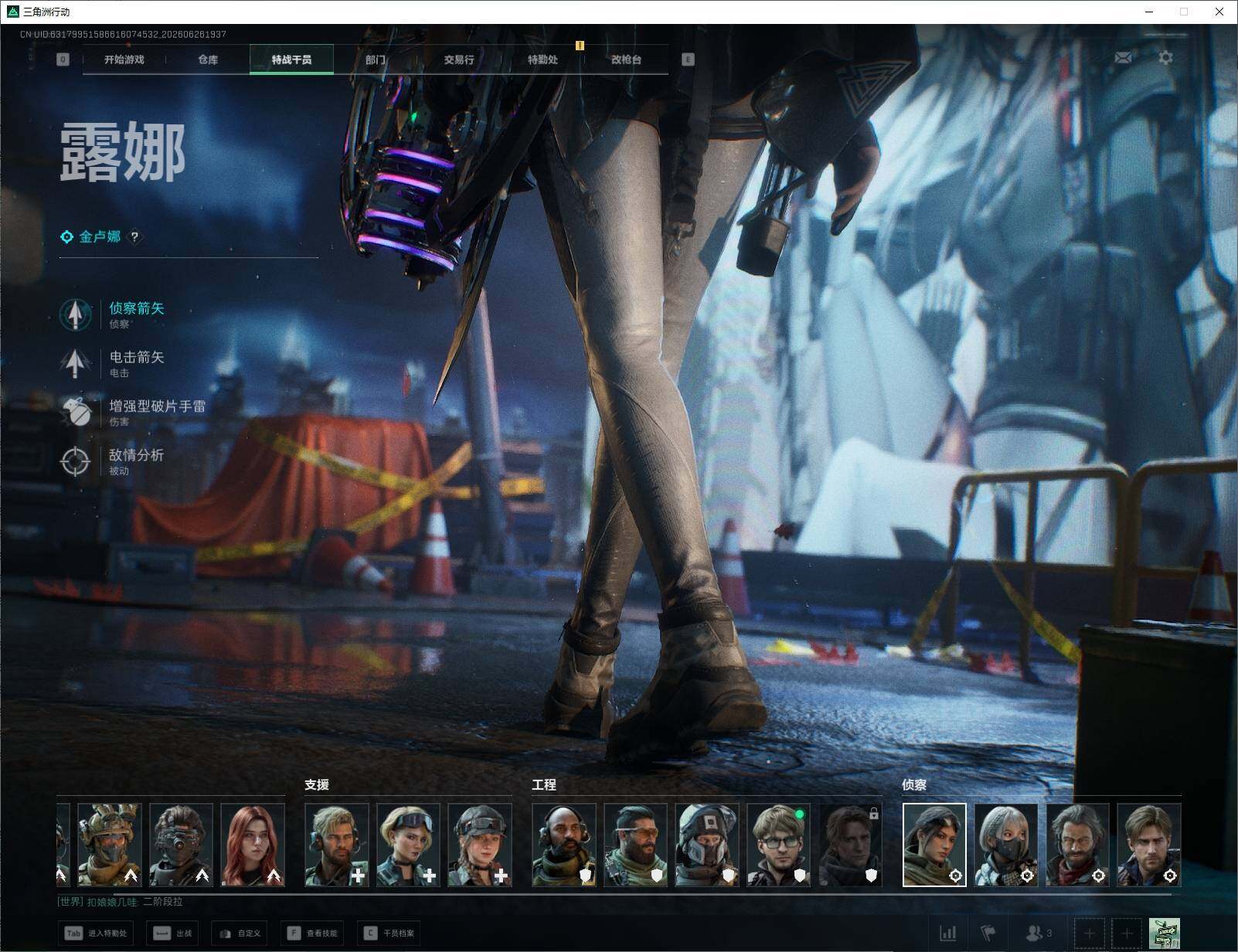Open the player avatar signpost icon
The height and width of the screenshot is (952, 1238).
click(x=1164, y=933)
